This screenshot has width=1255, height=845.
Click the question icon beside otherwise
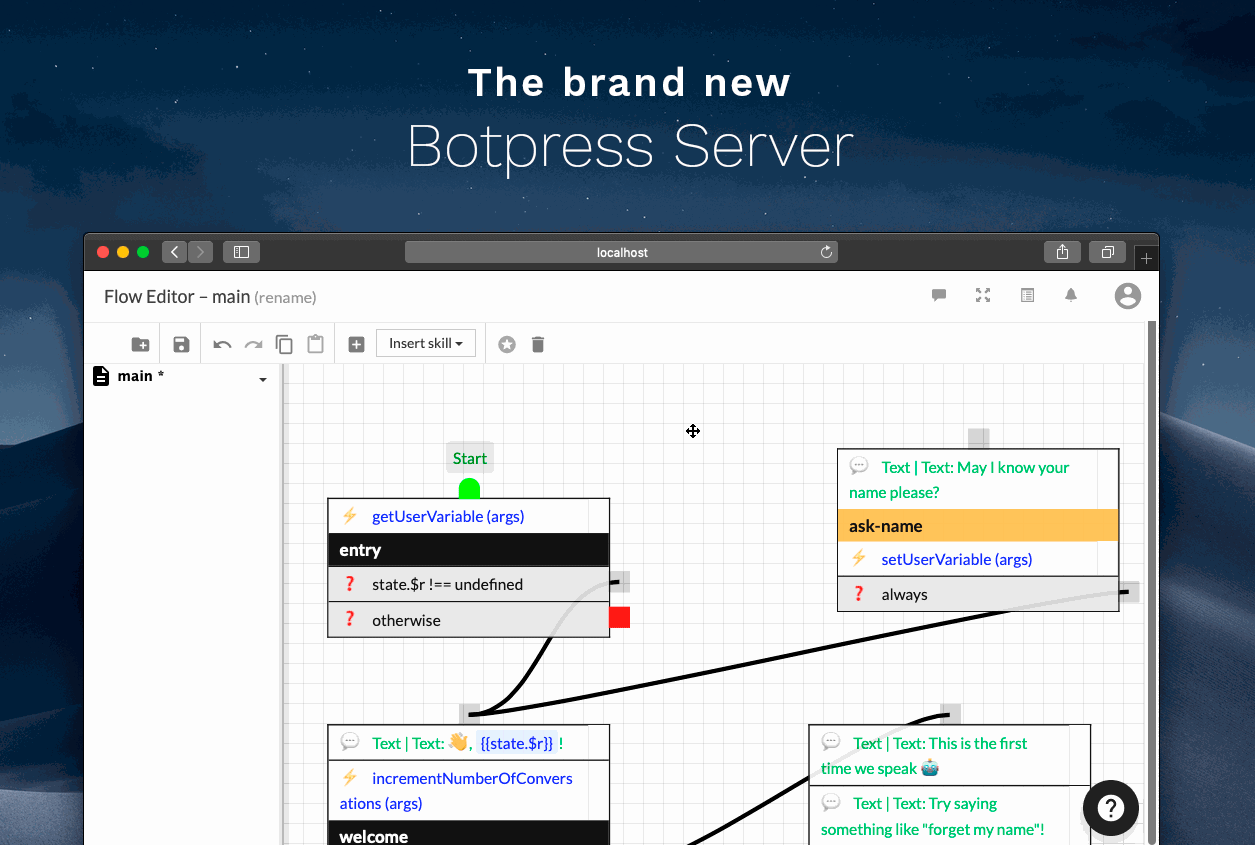click(350, 619)
